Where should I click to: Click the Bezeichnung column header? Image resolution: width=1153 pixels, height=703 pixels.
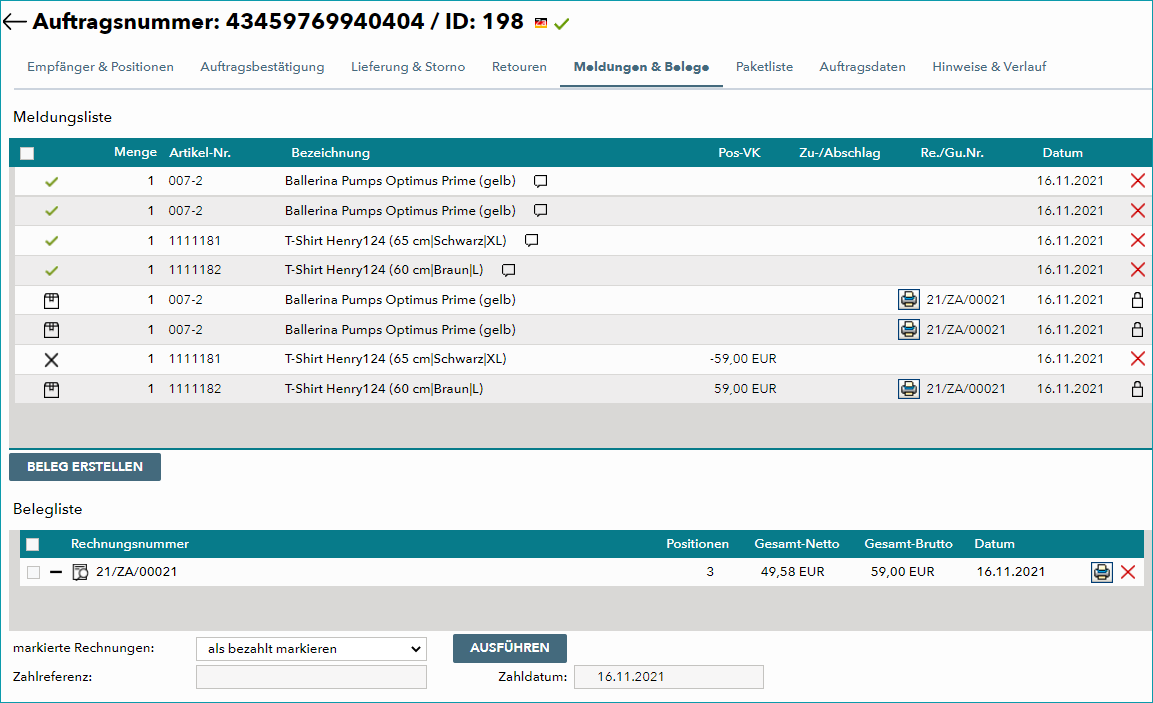point(331,153)
